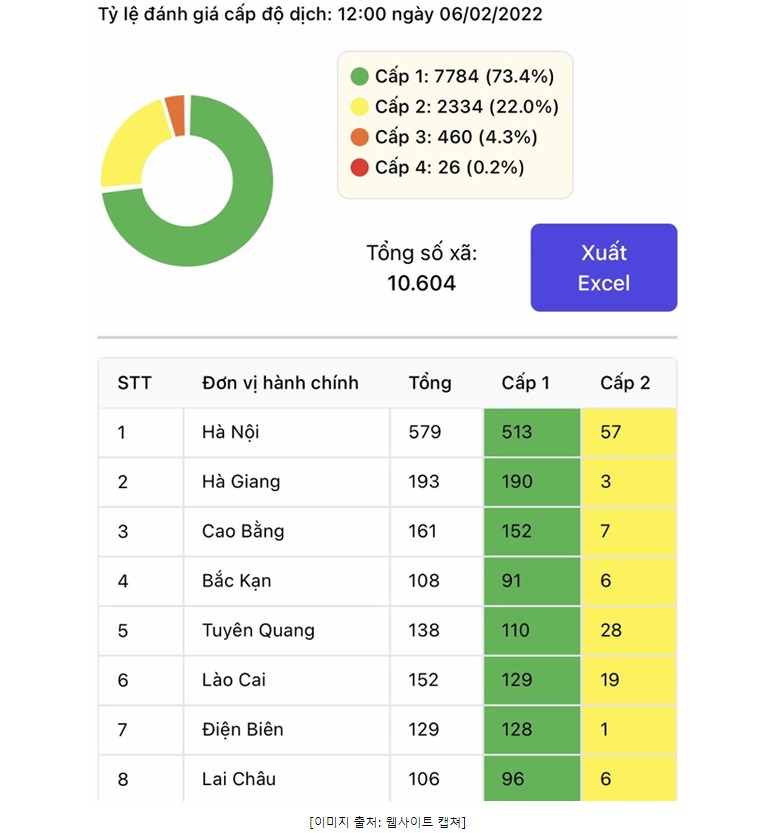
Task: Click the Cấp 1 column header
Action: click(x=525, y=383)
